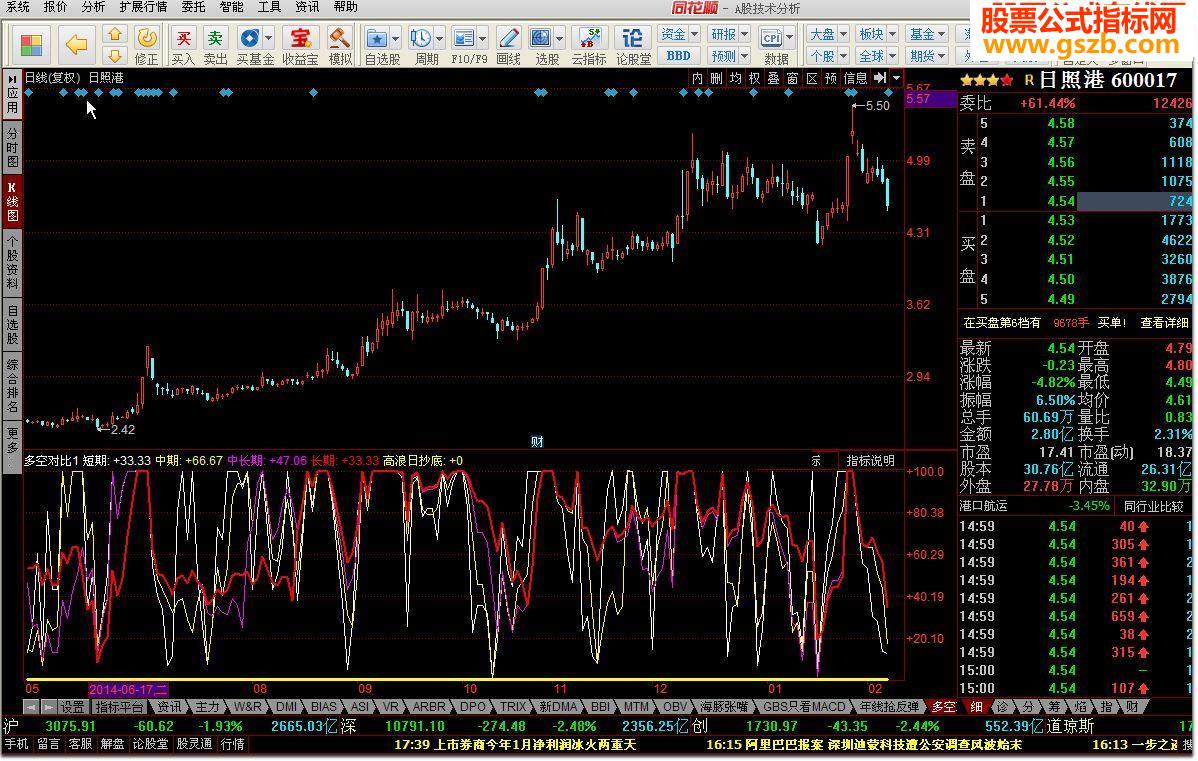Expand the 基金 dropdown
The width and height of the screenshot is (1198, 761).
click(x=928, y=34)
